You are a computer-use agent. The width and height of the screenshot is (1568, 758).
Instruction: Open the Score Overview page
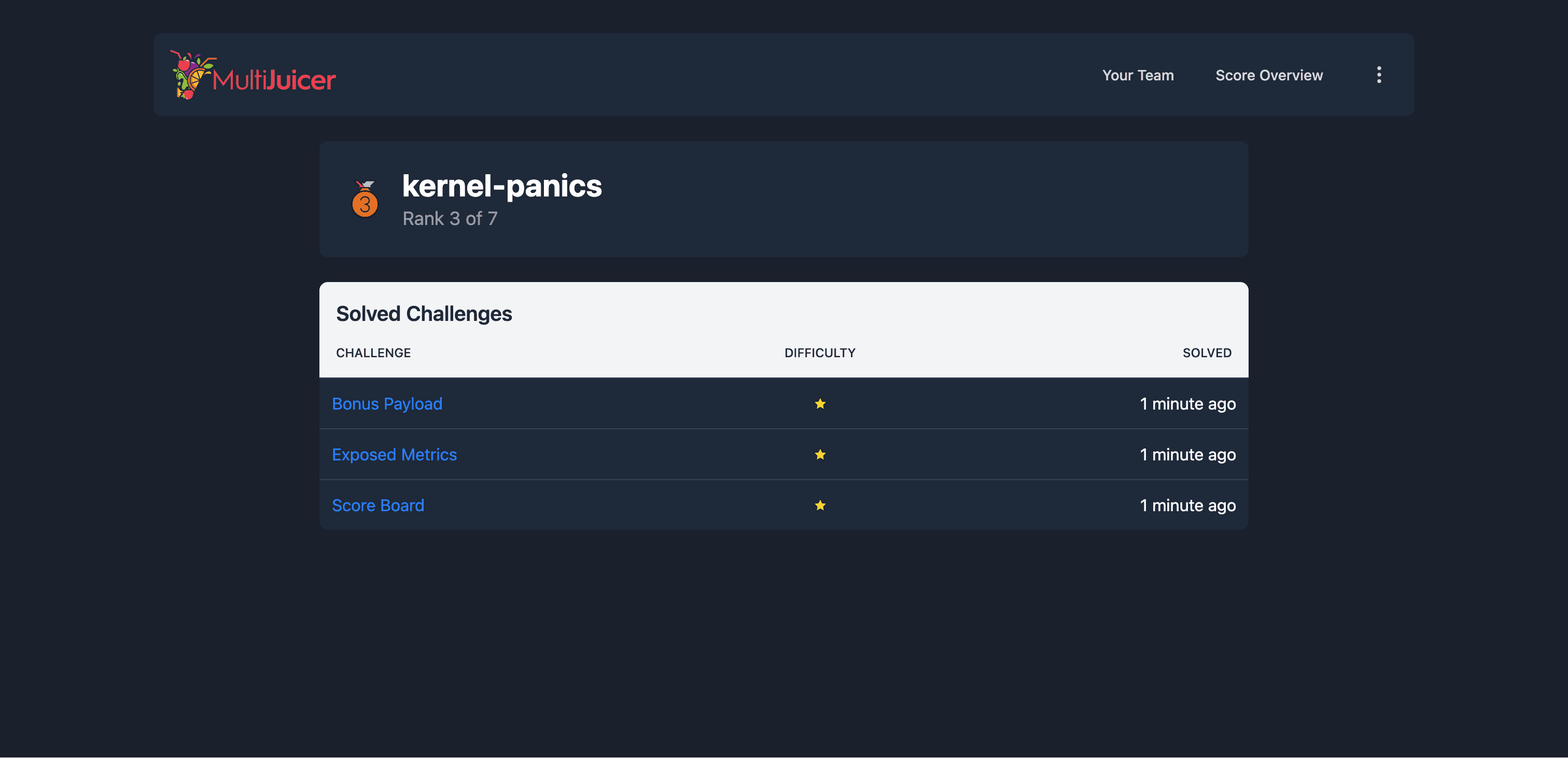point(1268,75)
